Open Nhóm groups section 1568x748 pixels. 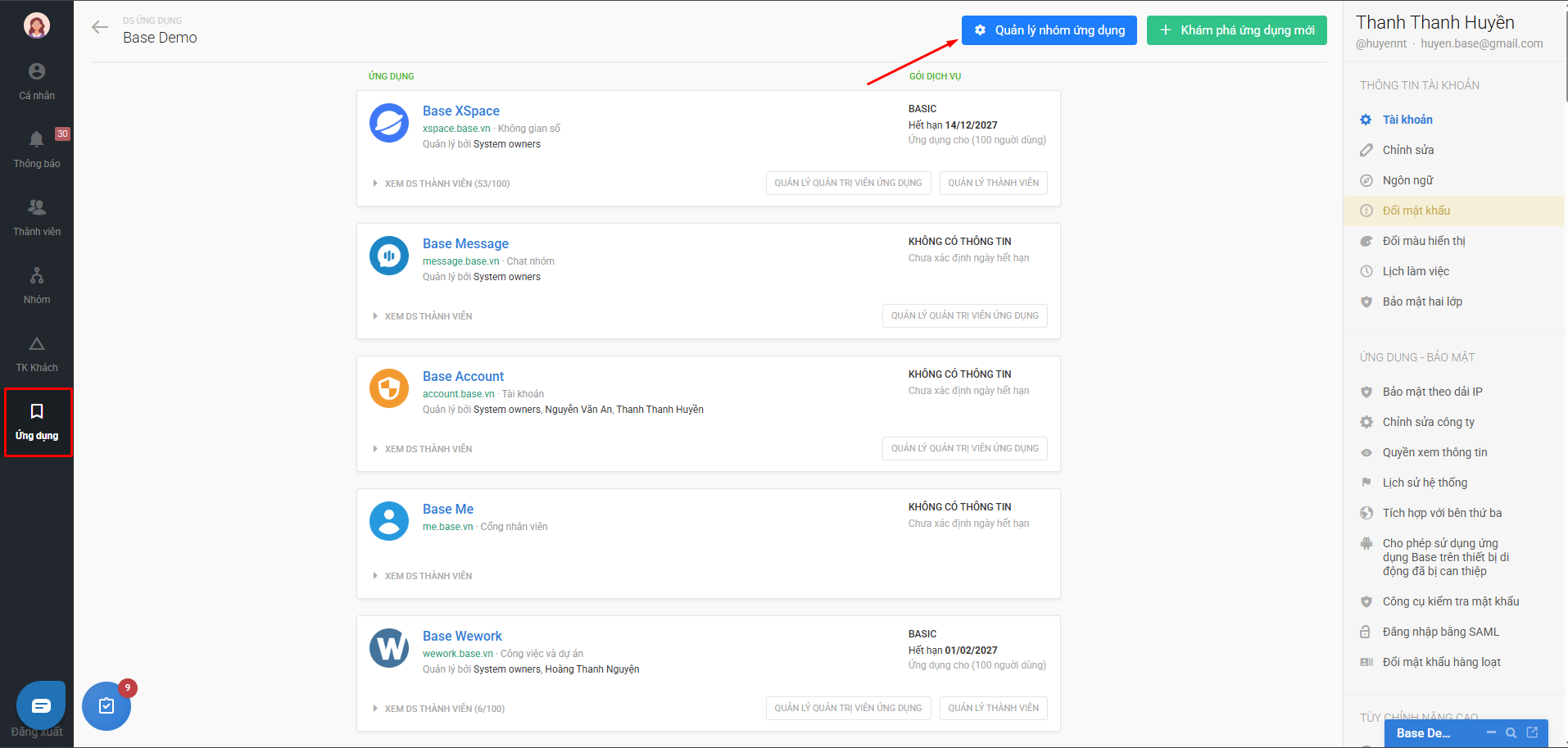click(x=37, y=286)
